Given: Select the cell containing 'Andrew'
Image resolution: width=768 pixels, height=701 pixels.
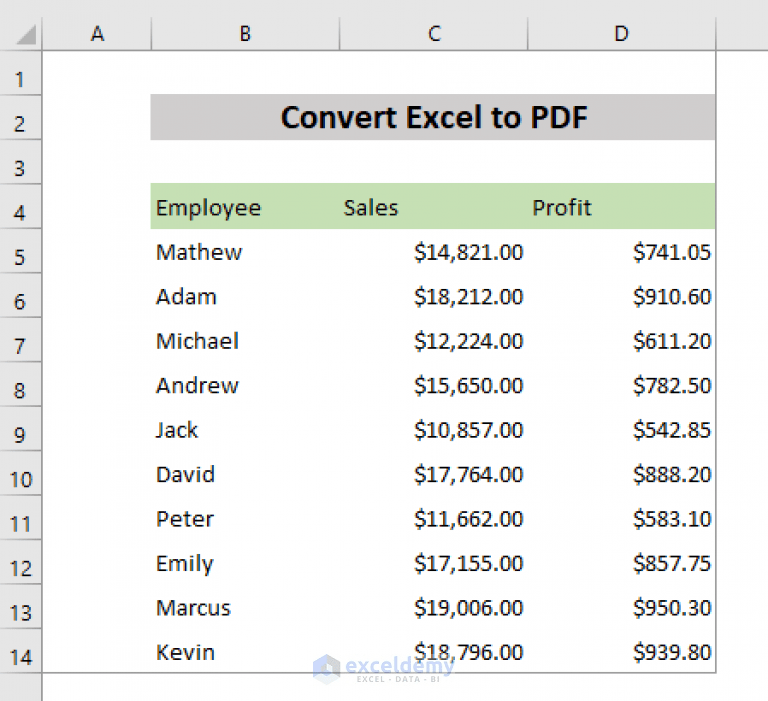Looking at the screenshot, I should click(x=245, y=385).
